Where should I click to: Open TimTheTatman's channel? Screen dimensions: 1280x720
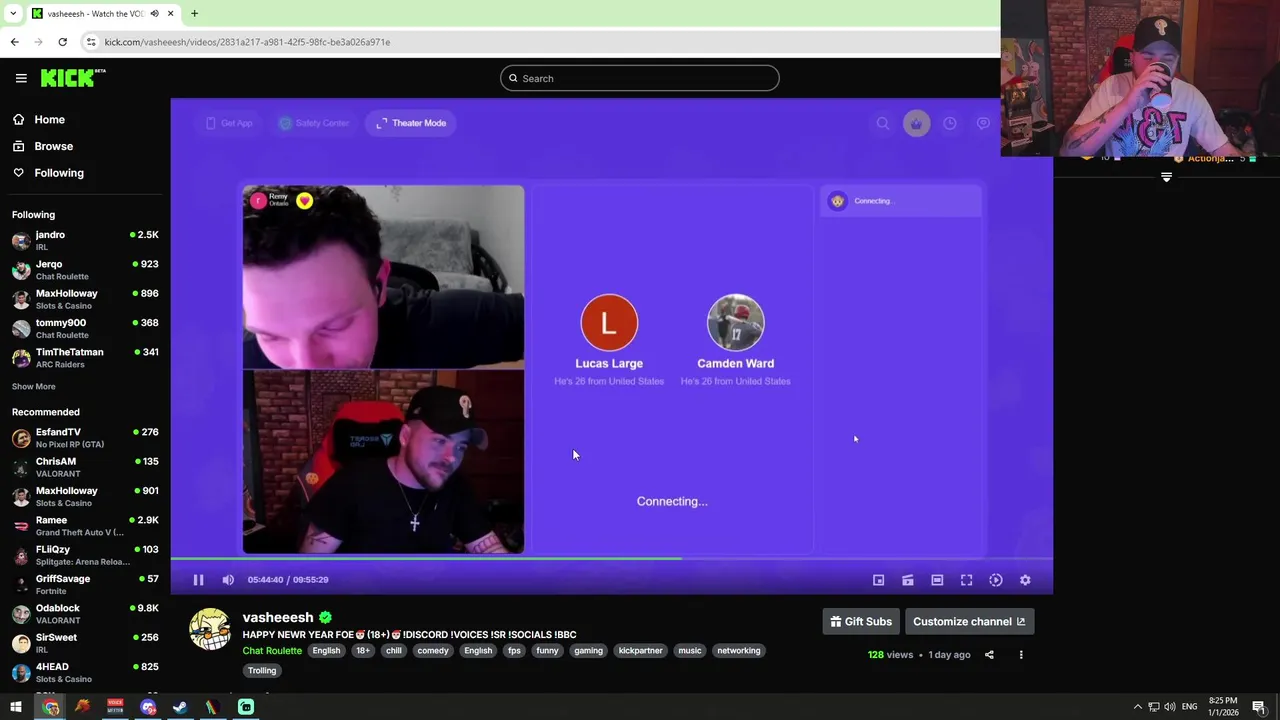(x=85, y=358)
